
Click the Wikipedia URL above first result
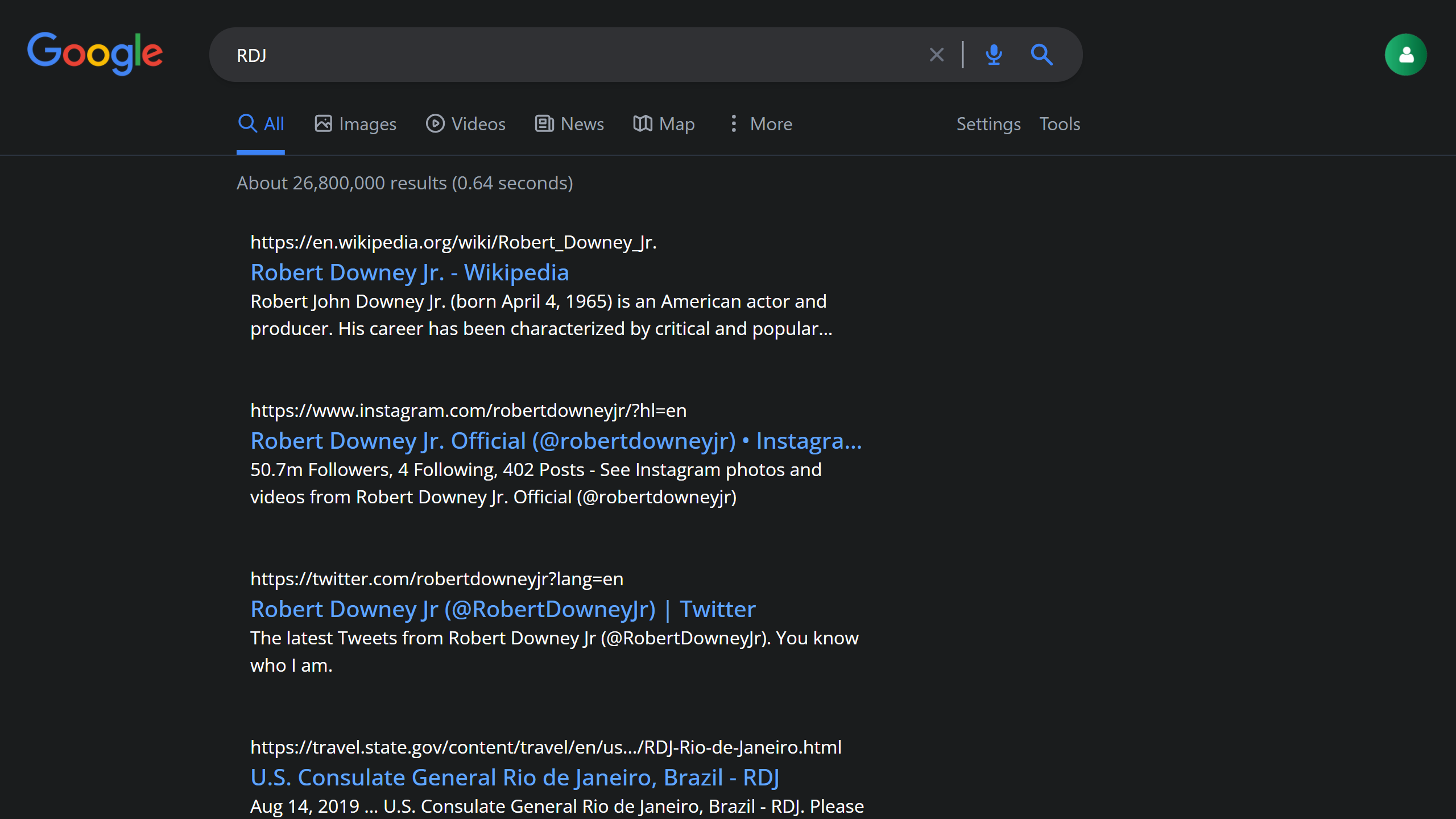click(453, 242)
